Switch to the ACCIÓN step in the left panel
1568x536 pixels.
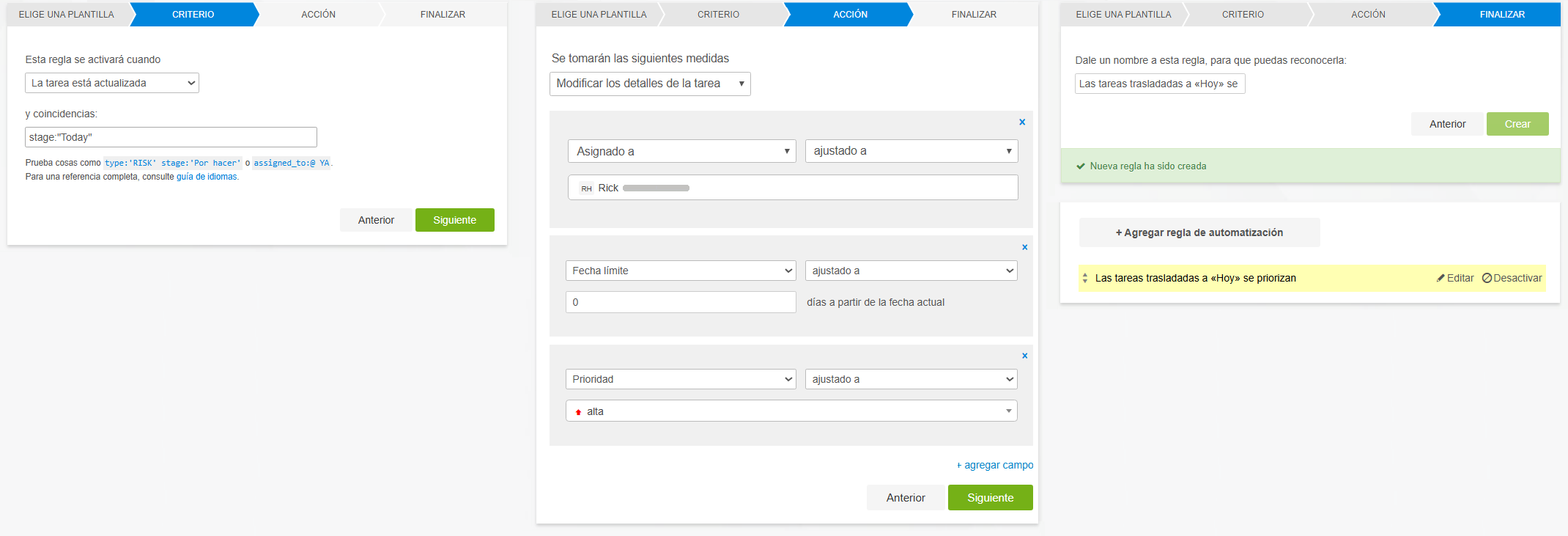(x=318, y=15)
